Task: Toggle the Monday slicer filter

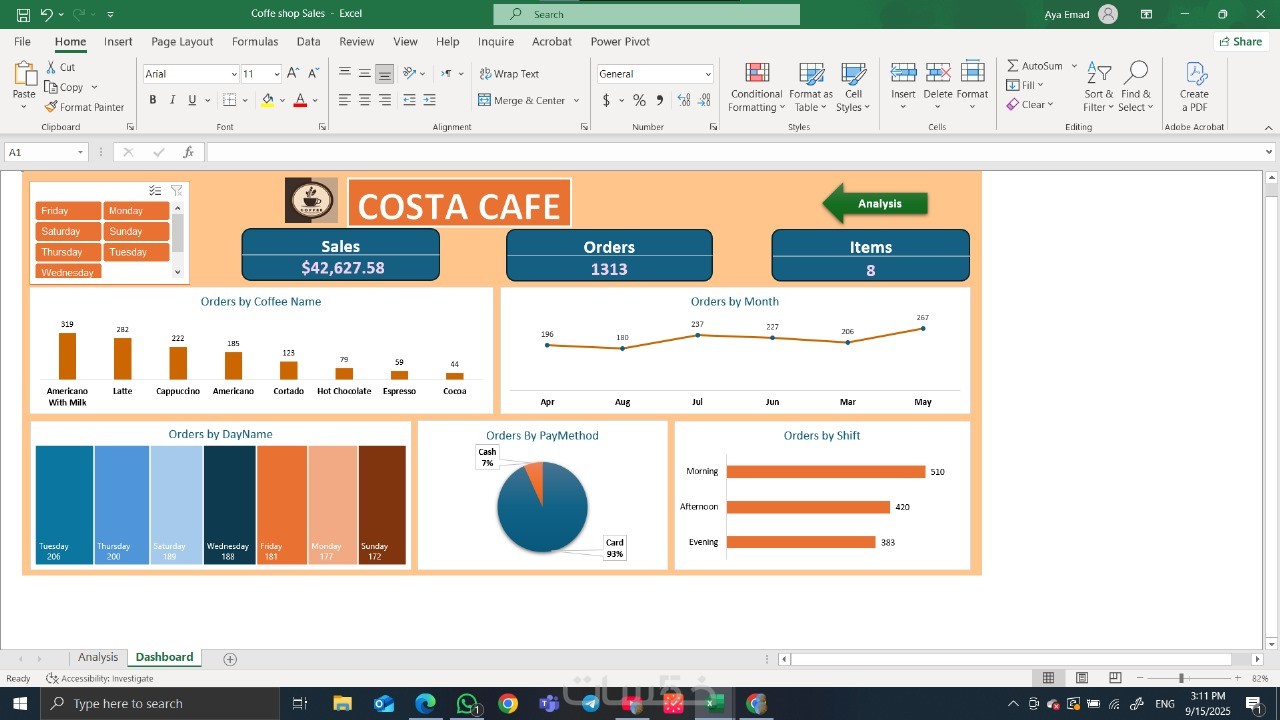Action: (x=136, y=211)
